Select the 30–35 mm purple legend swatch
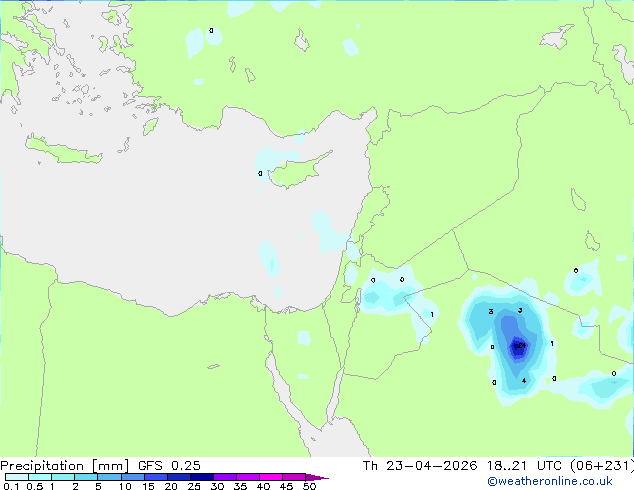Viewport: 634px width, 490px height. click(x=225, y=477)
